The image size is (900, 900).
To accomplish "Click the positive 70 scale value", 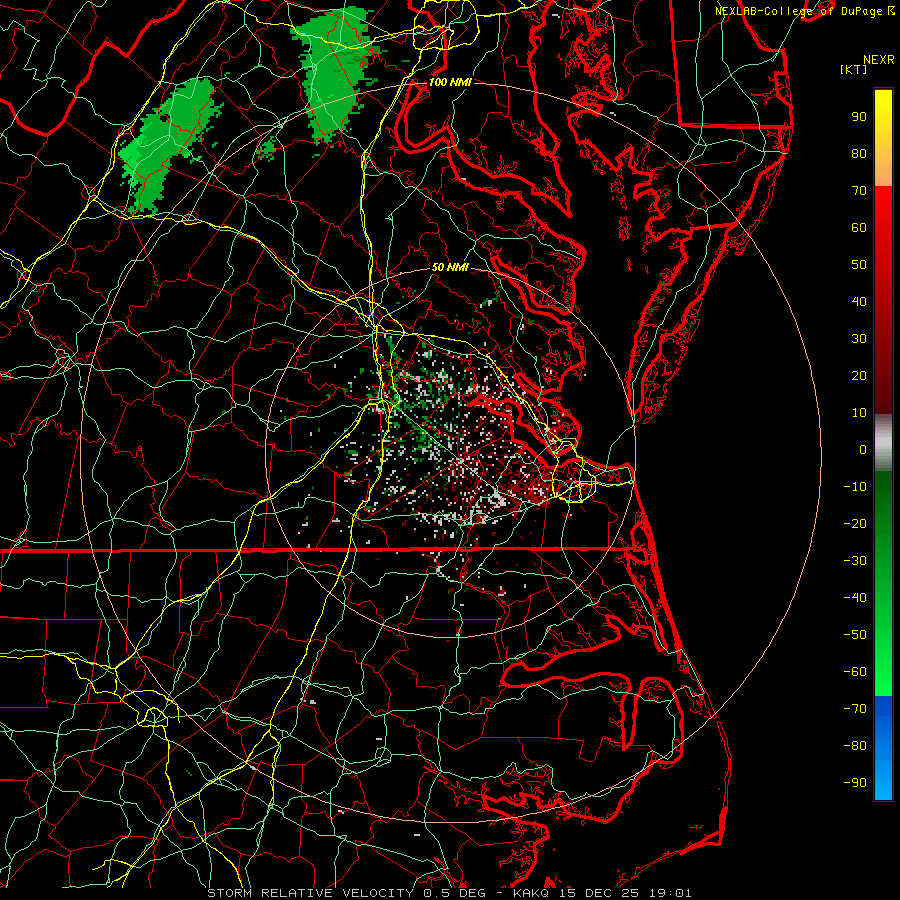I will (x=859, y=191).
